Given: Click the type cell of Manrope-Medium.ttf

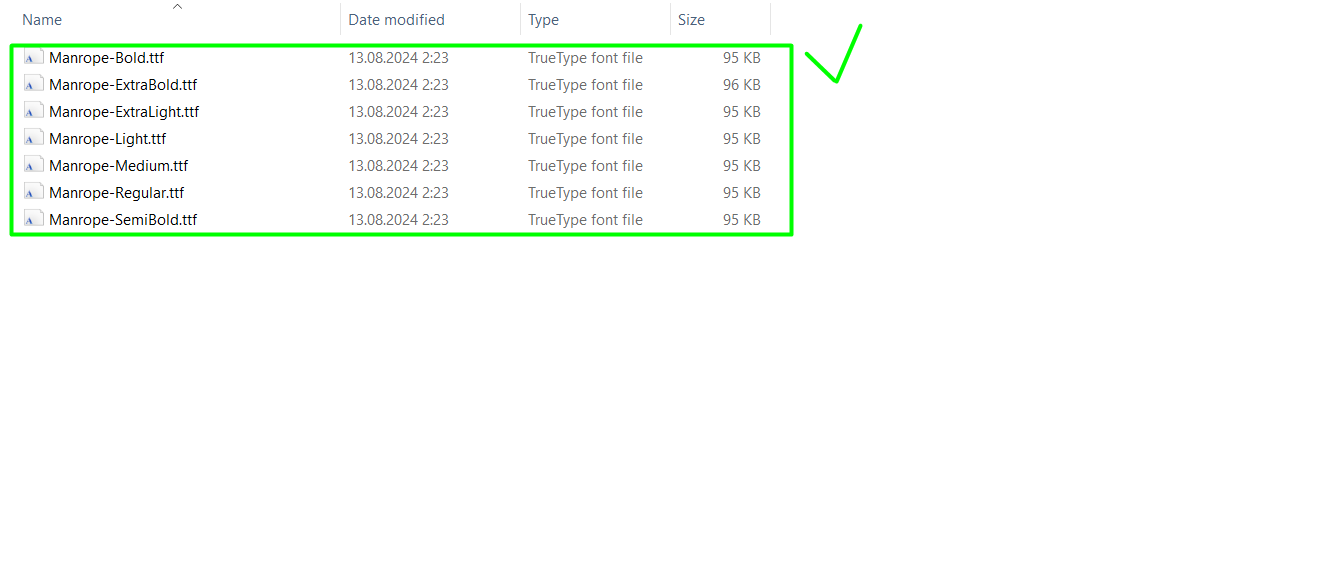Looking at the screenshot, I should (585, 166).
